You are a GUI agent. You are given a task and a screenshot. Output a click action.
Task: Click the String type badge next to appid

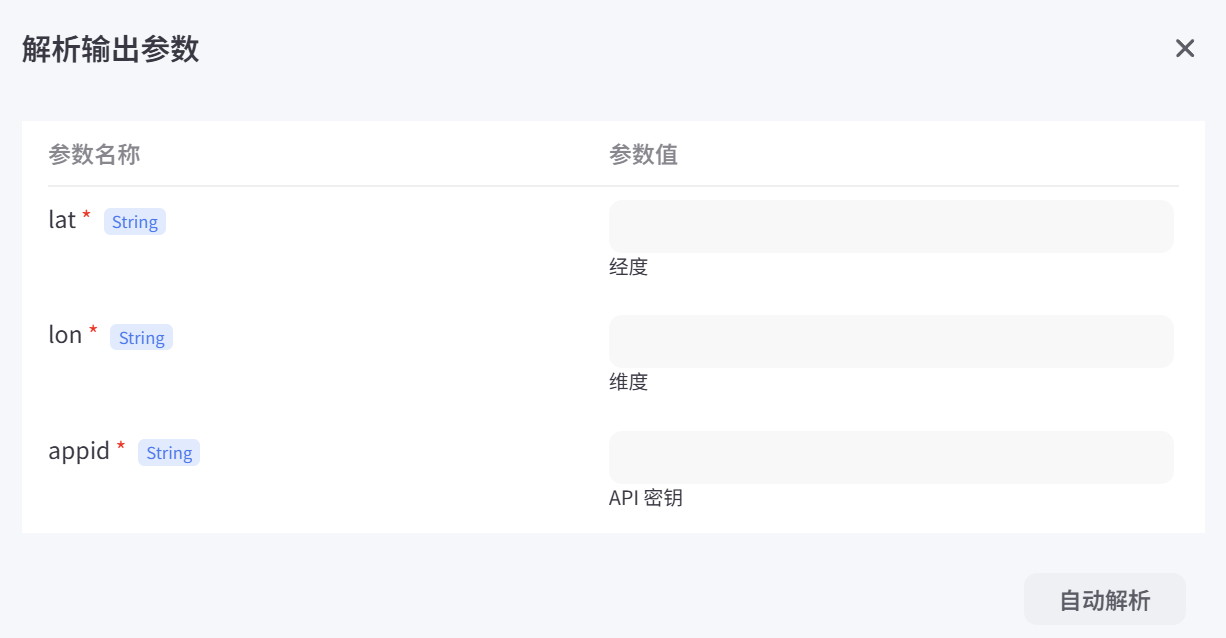tap(168, 452)
